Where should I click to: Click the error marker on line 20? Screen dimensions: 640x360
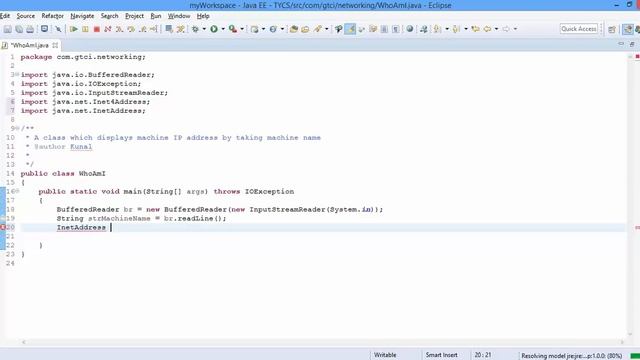coord(2,227)
